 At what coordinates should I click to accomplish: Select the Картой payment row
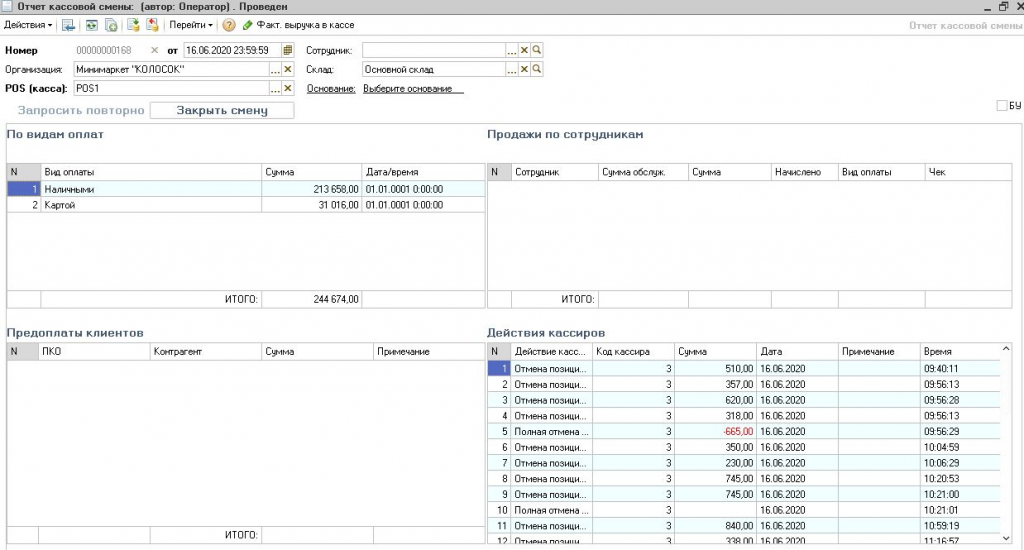coord(246,205)
